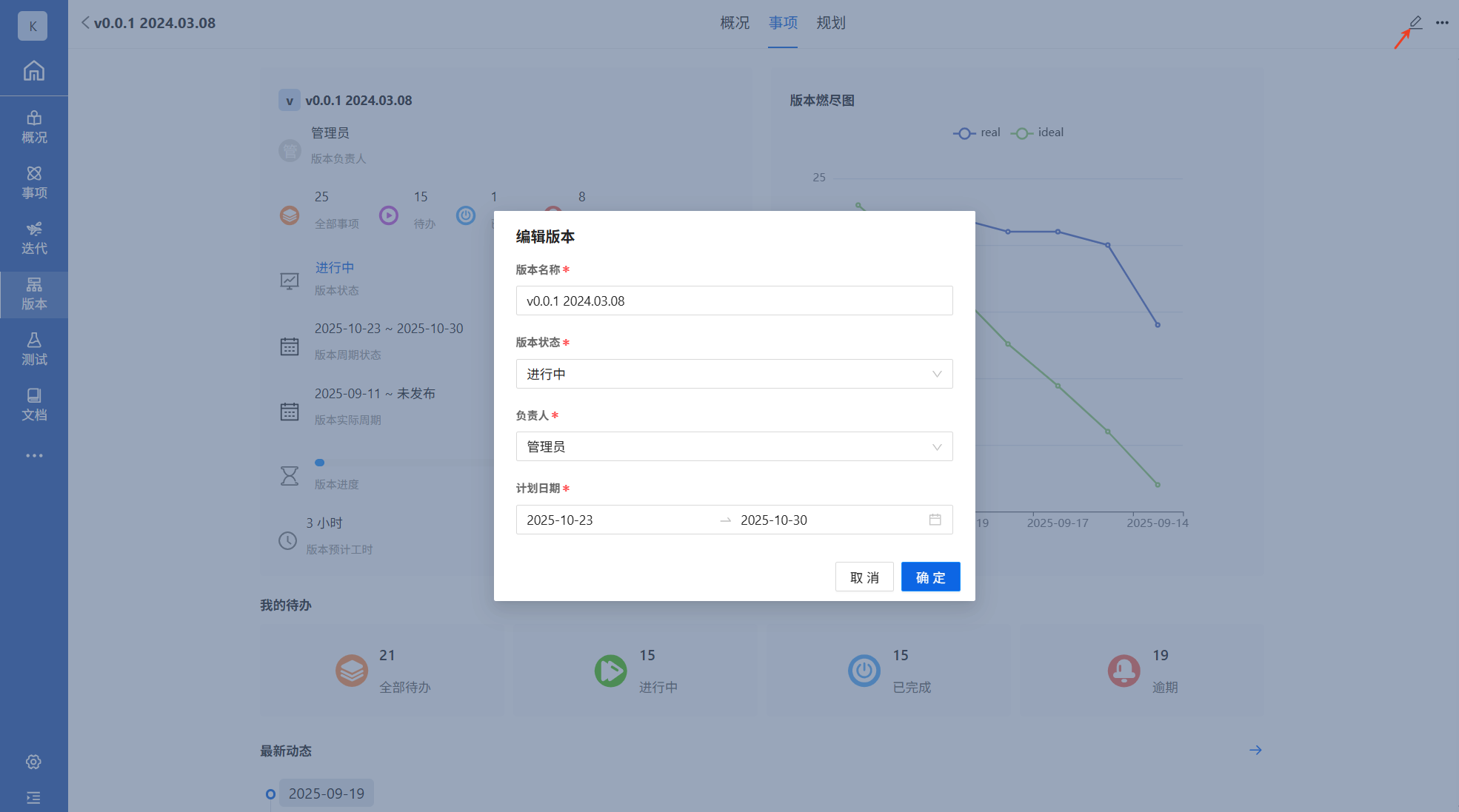Screen dimensions: 1459x812
Task: Click the 确定 confirm button
Action: 930,577
